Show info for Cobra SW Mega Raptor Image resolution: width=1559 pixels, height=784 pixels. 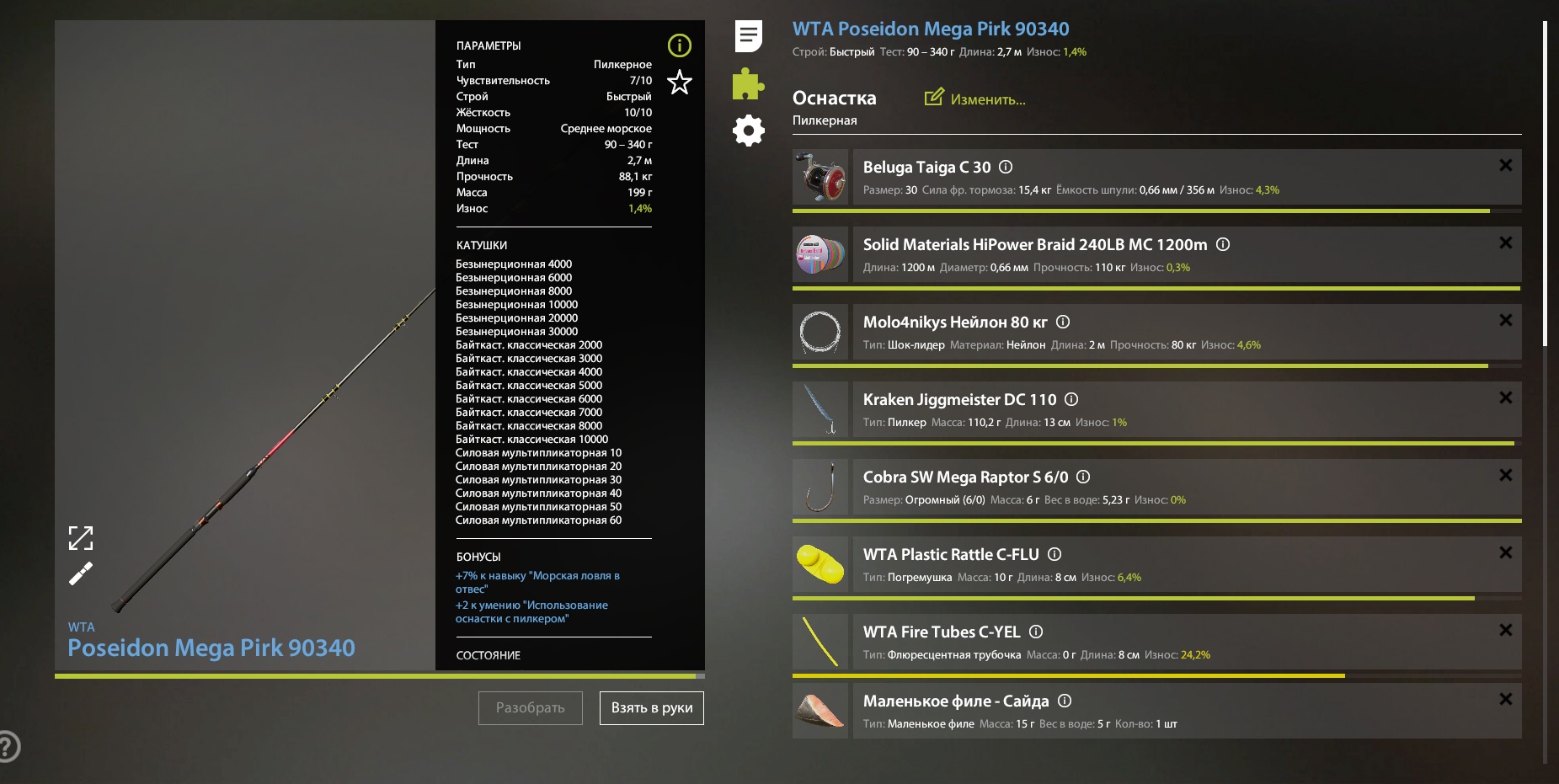tap(1083, 477)
